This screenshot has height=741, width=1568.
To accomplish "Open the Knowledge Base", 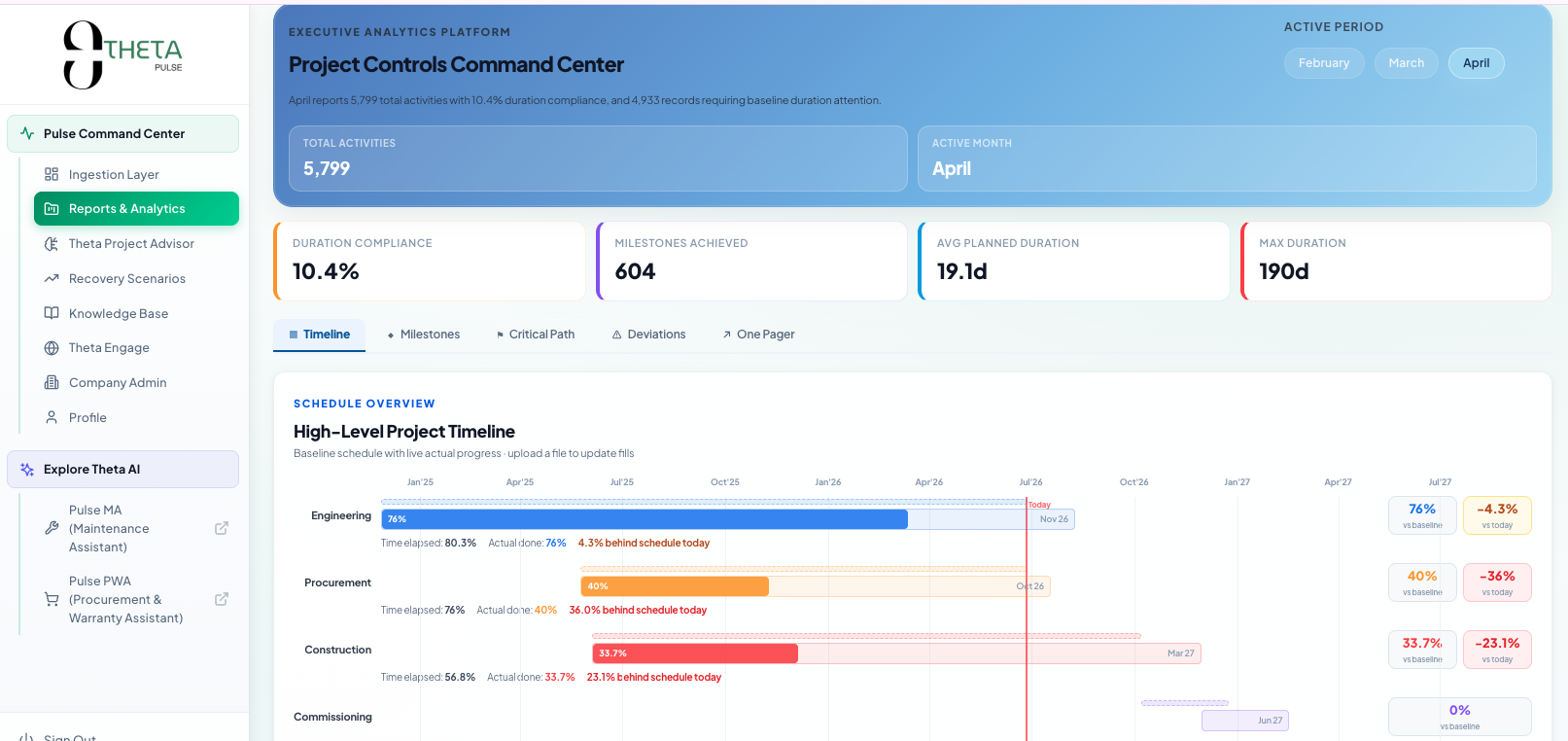I will tap(136, 313).
